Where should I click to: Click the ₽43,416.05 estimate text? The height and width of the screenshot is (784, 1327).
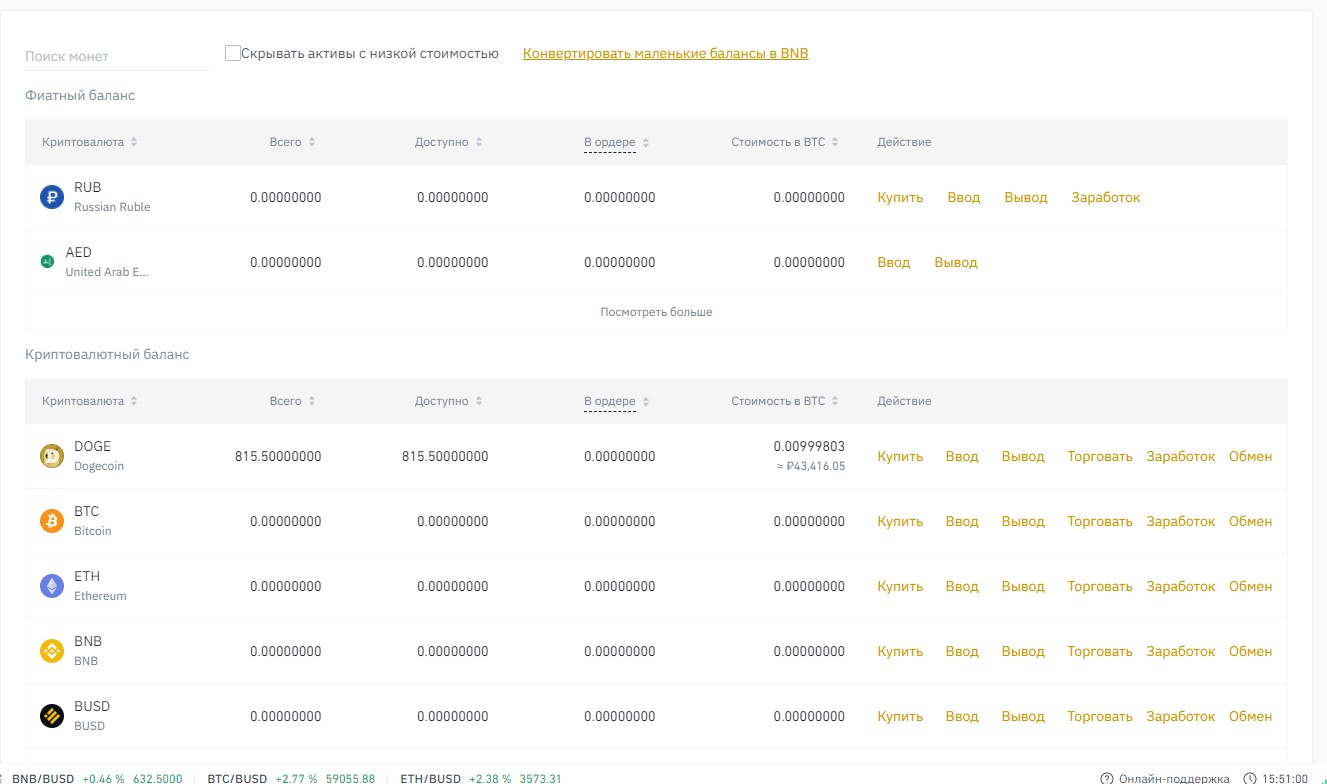click(811, 466)
